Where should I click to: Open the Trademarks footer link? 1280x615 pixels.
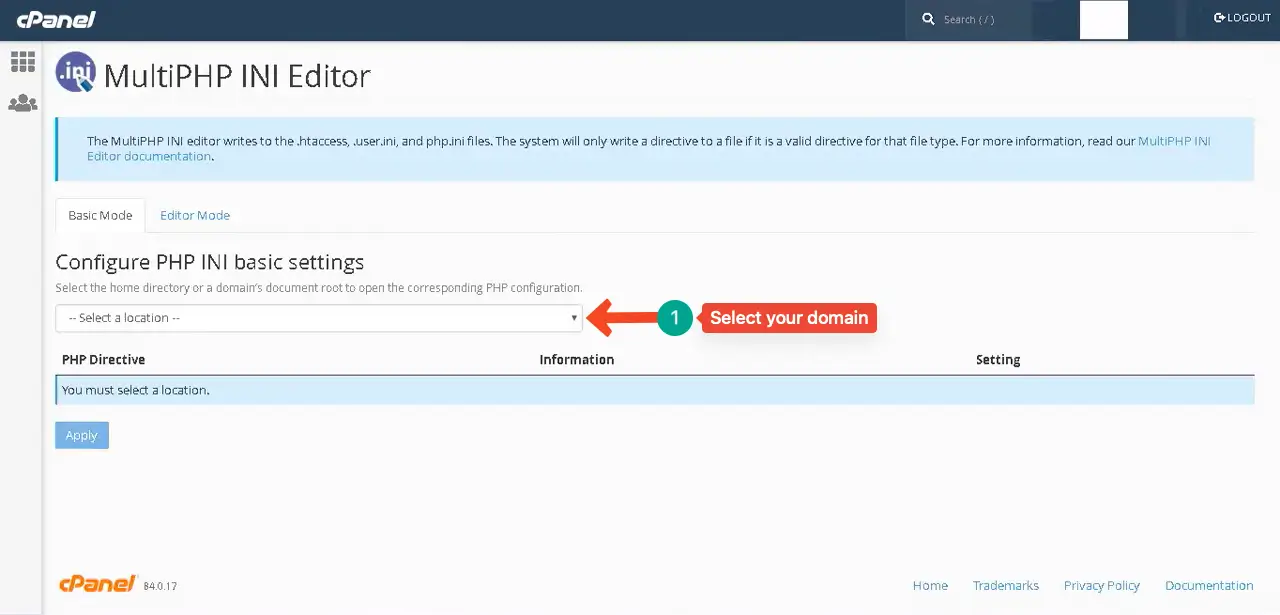point(1005,586)
